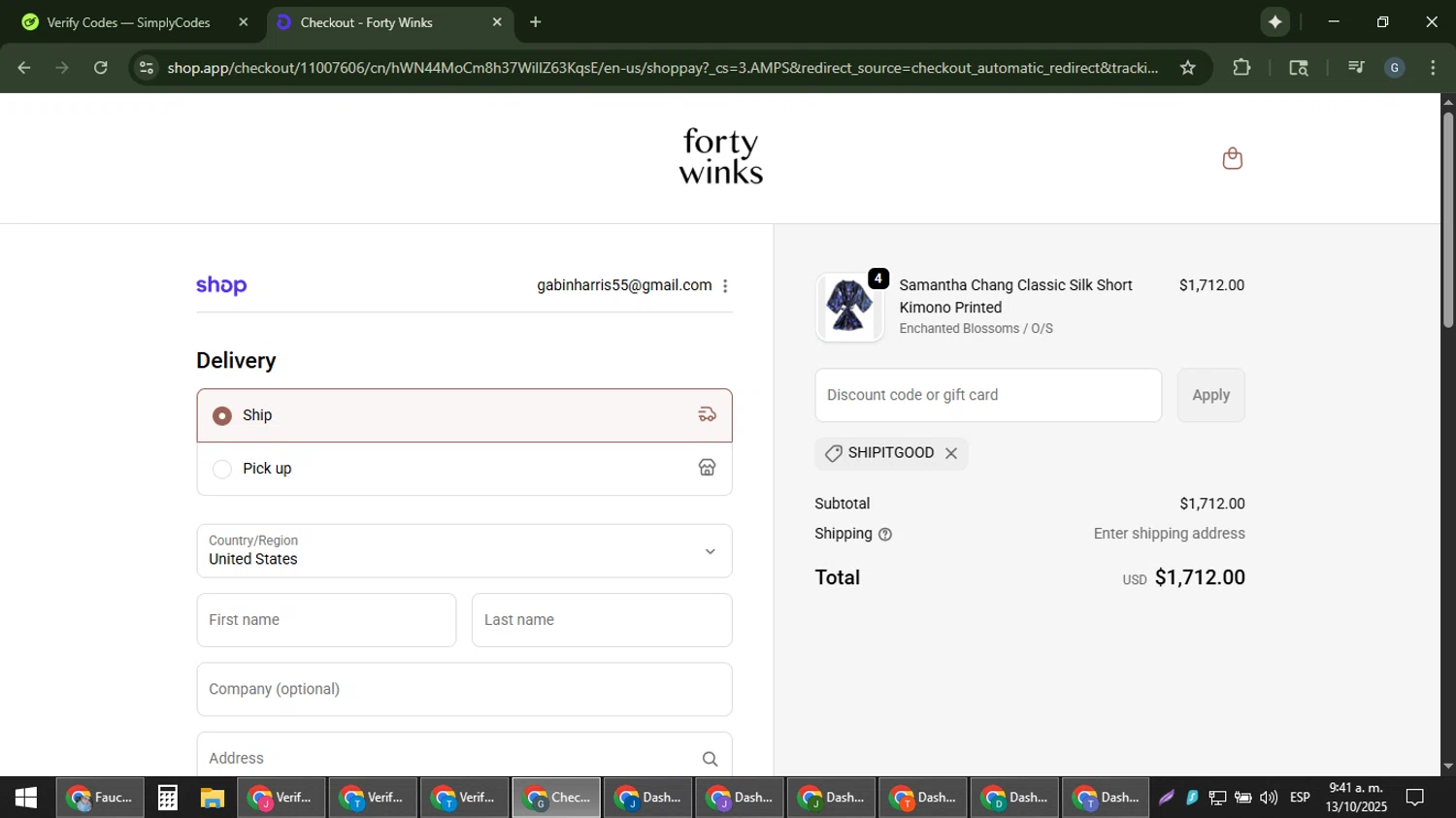Open the media control icon in toolbar
This screenshot has height=818, width=1456.
point(1356,67)
